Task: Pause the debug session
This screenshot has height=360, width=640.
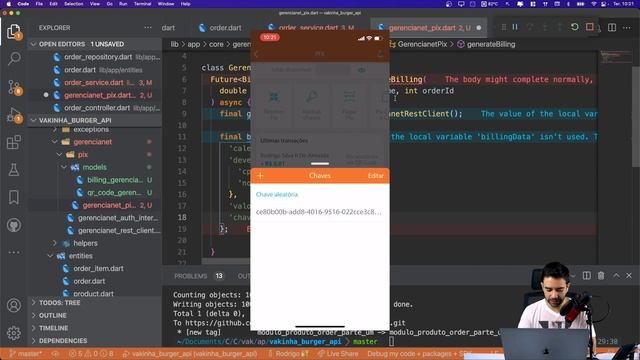Action: (515, 27)
